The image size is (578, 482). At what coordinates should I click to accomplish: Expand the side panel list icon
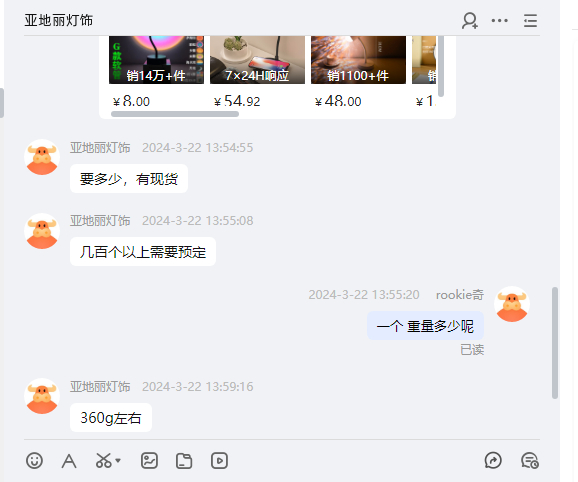(x=530, y=21)
